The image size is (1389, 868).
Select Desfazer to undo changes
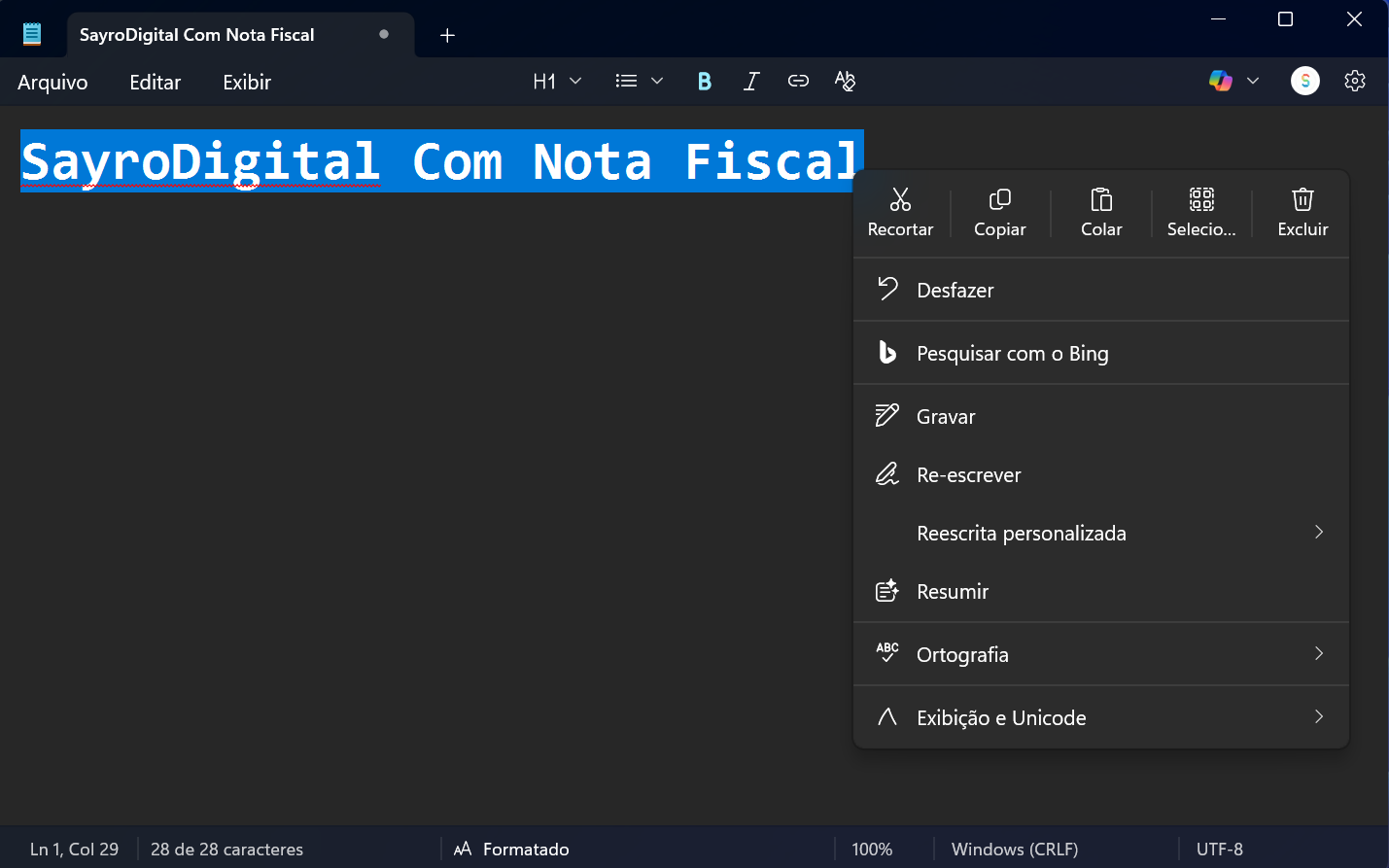955,290
